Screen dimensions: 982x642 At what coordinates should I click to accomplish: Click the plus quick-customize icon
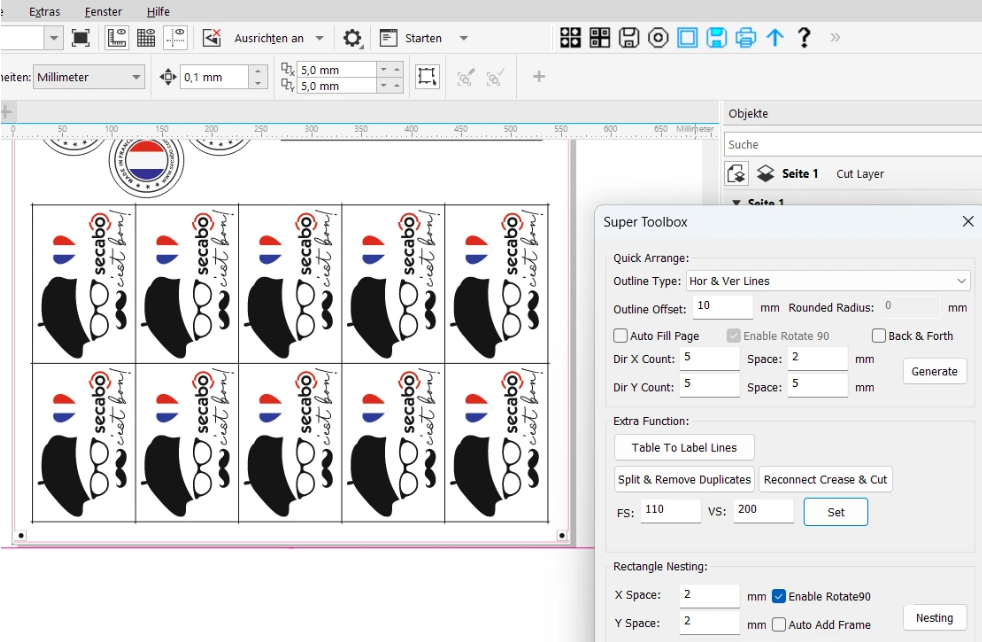coord(539,76)
